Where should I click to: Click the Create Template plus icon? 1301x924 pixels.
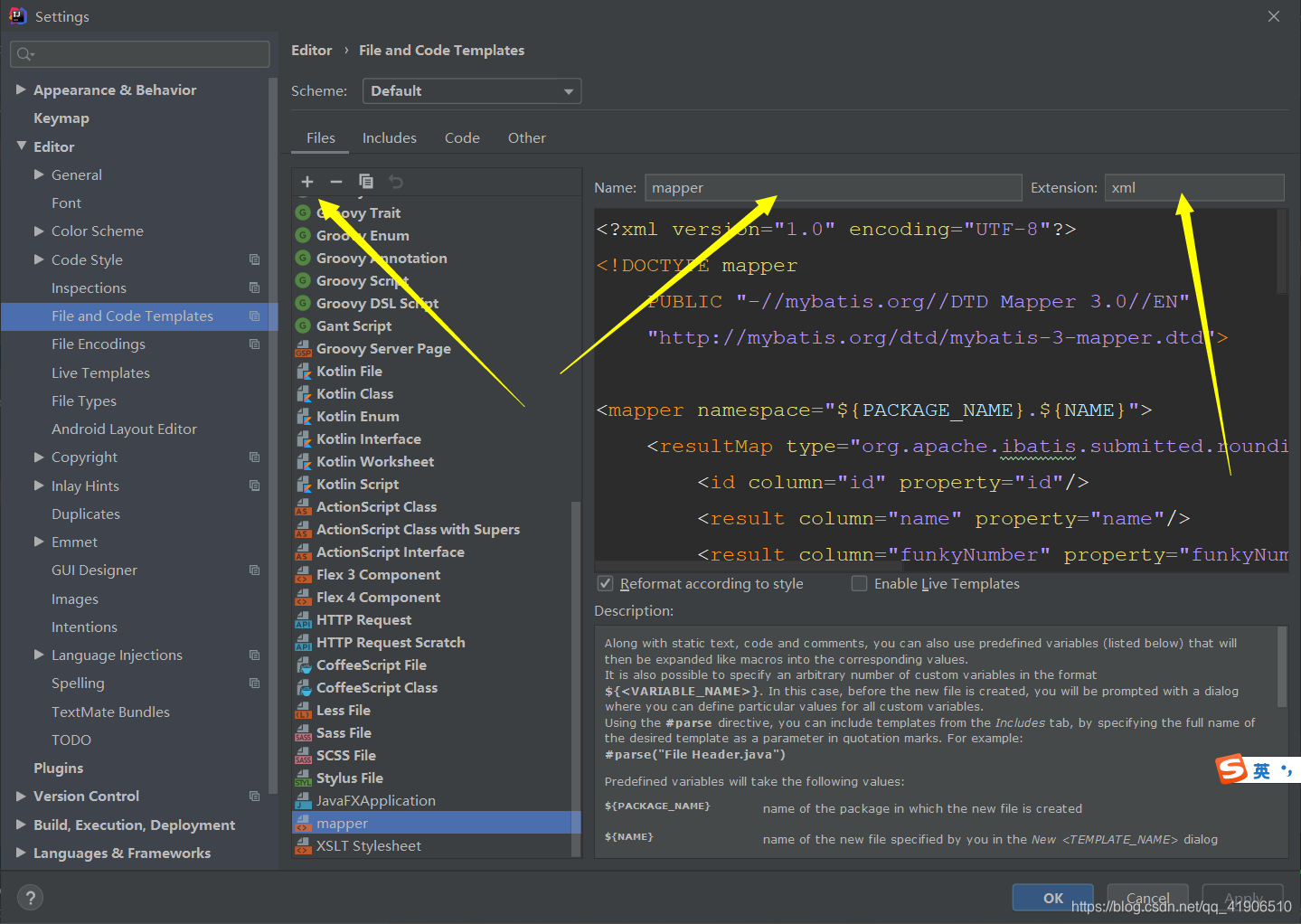tap(307, 182)
